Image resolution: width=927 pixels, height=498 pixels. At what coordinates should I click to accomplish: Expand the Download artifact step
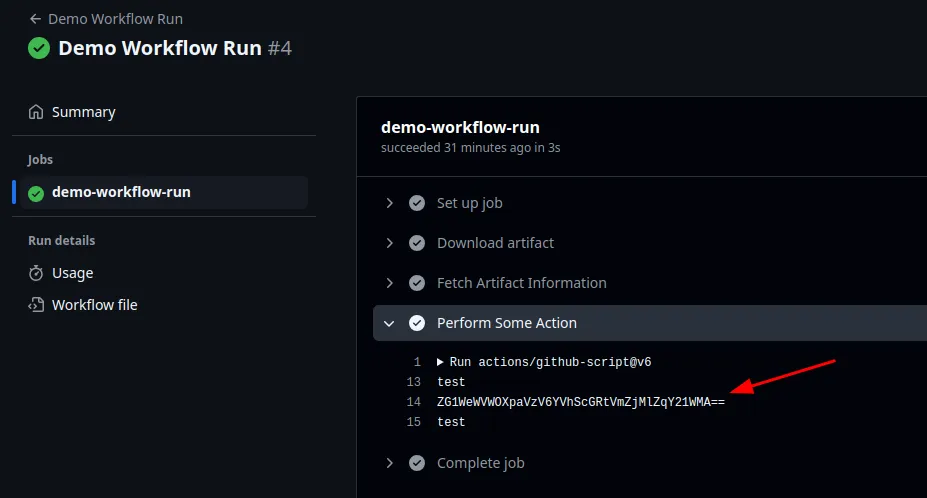tap(389, 243)
